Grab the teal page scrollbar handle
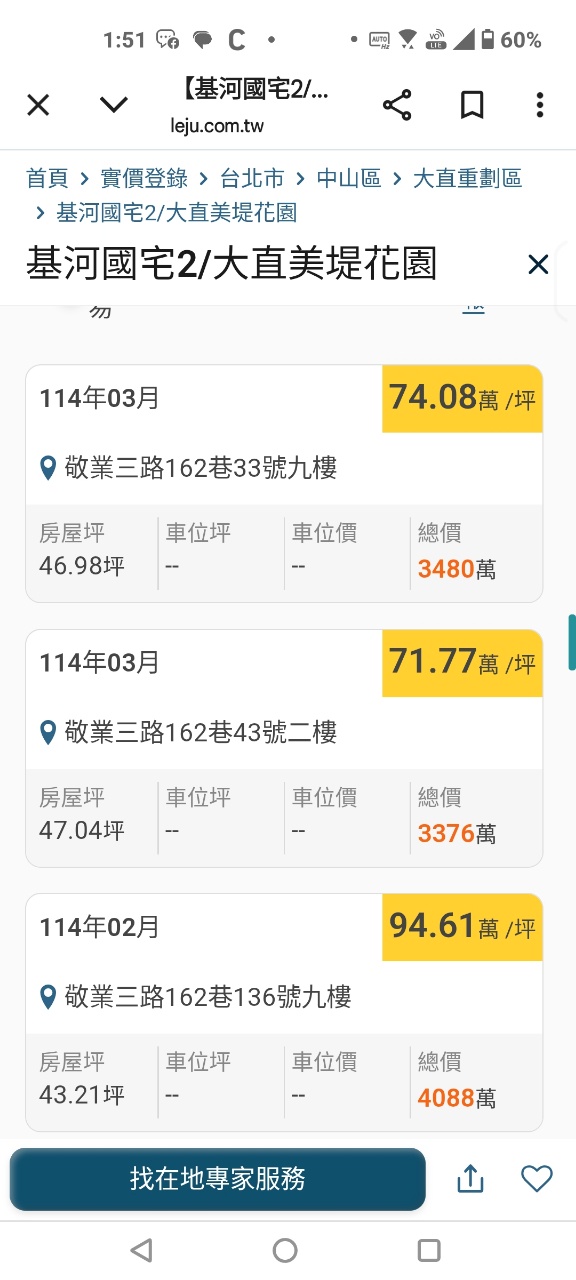Screen dimensions: 576x1280 click(572, 642)
